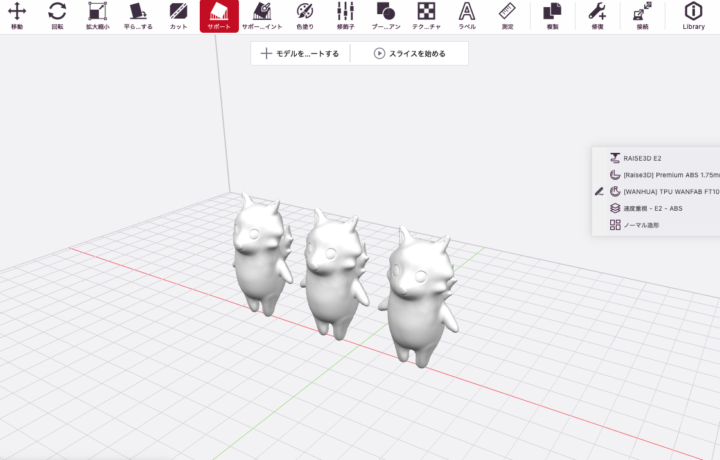The image size is (720, 460).
Task: Open the 修復 (Repair) tool
Action: pos(597,16)
